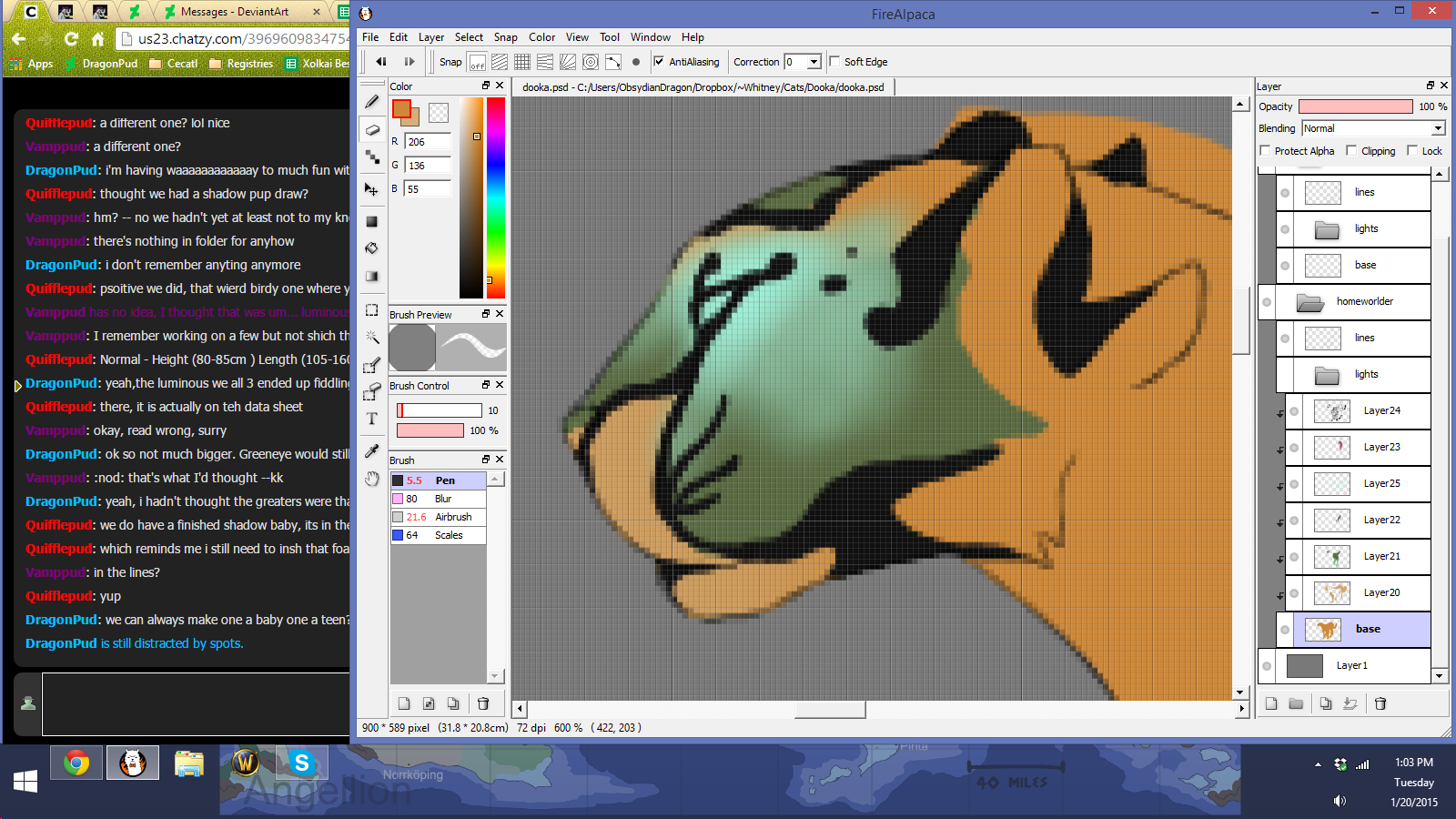This screenshot has width=1456, height=819.
Task: Select the Airbrush brush in the list
Action: 439,517
